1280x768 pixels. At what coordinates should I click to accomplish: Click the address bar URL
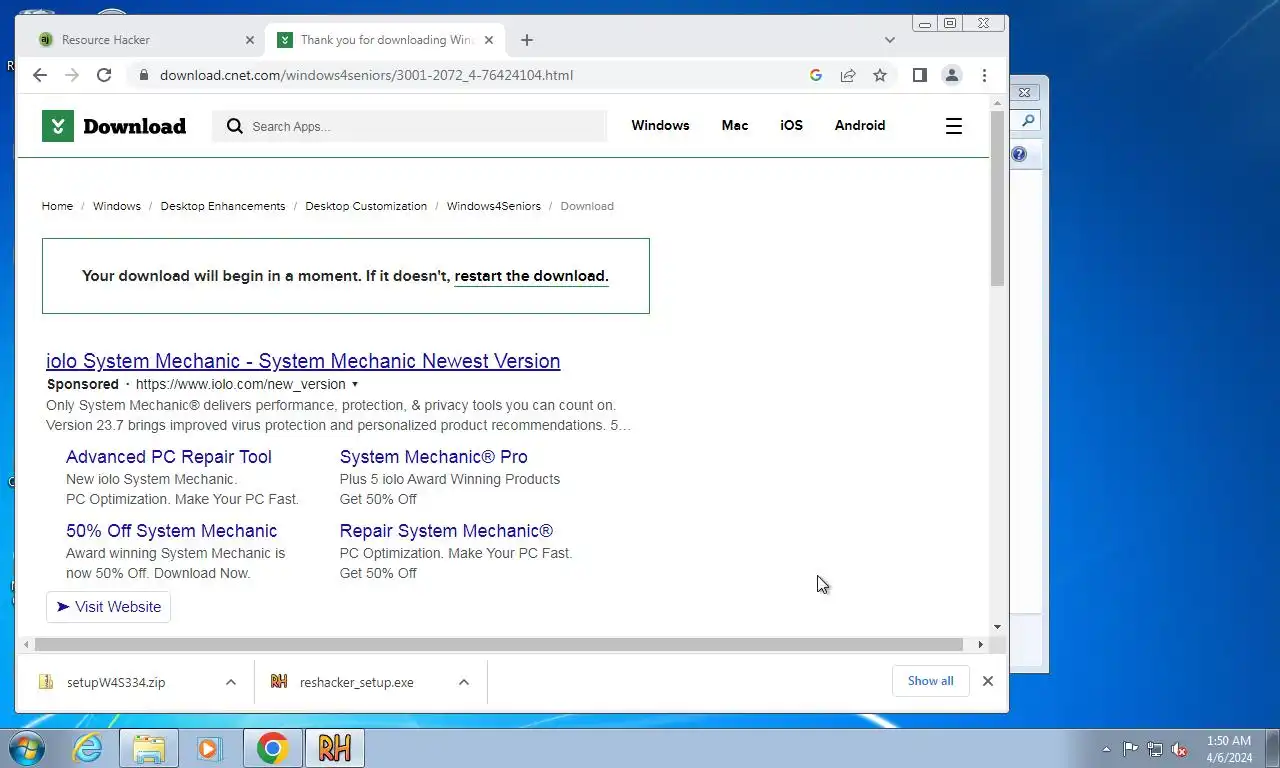(366, 75)
